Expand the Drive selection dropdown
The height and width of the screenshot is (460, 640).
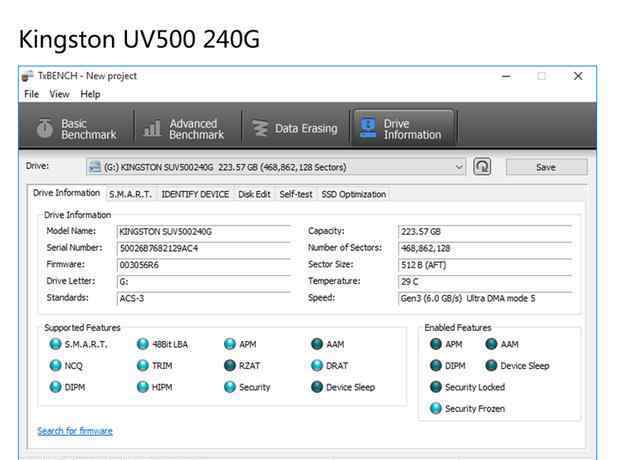(x=459, y=167)
